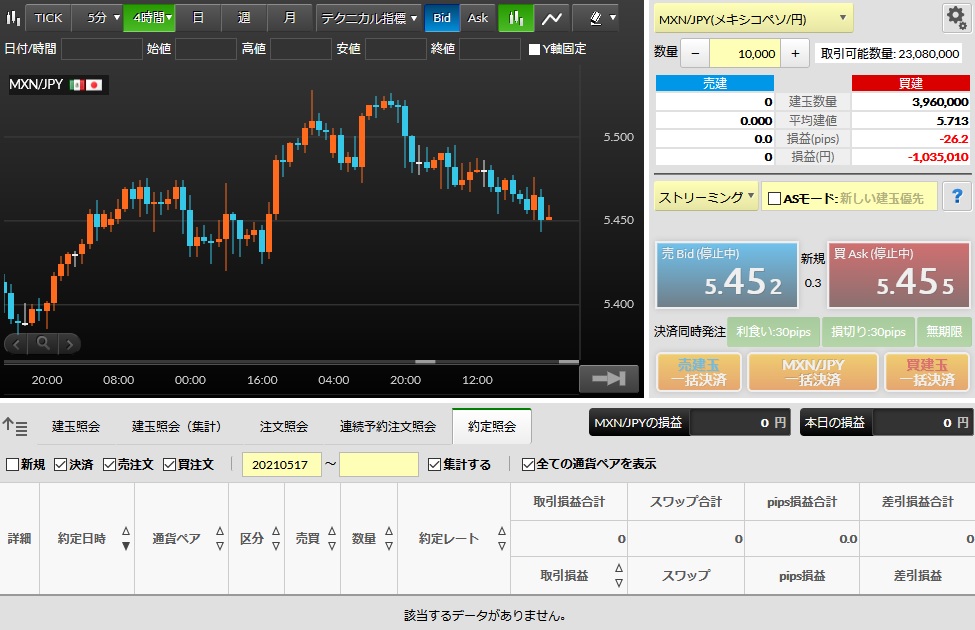Screen dimensions: 975x630
Task: Click 買建玉一括決済 button
Action: pyautogui.click(x=927, y=372)
